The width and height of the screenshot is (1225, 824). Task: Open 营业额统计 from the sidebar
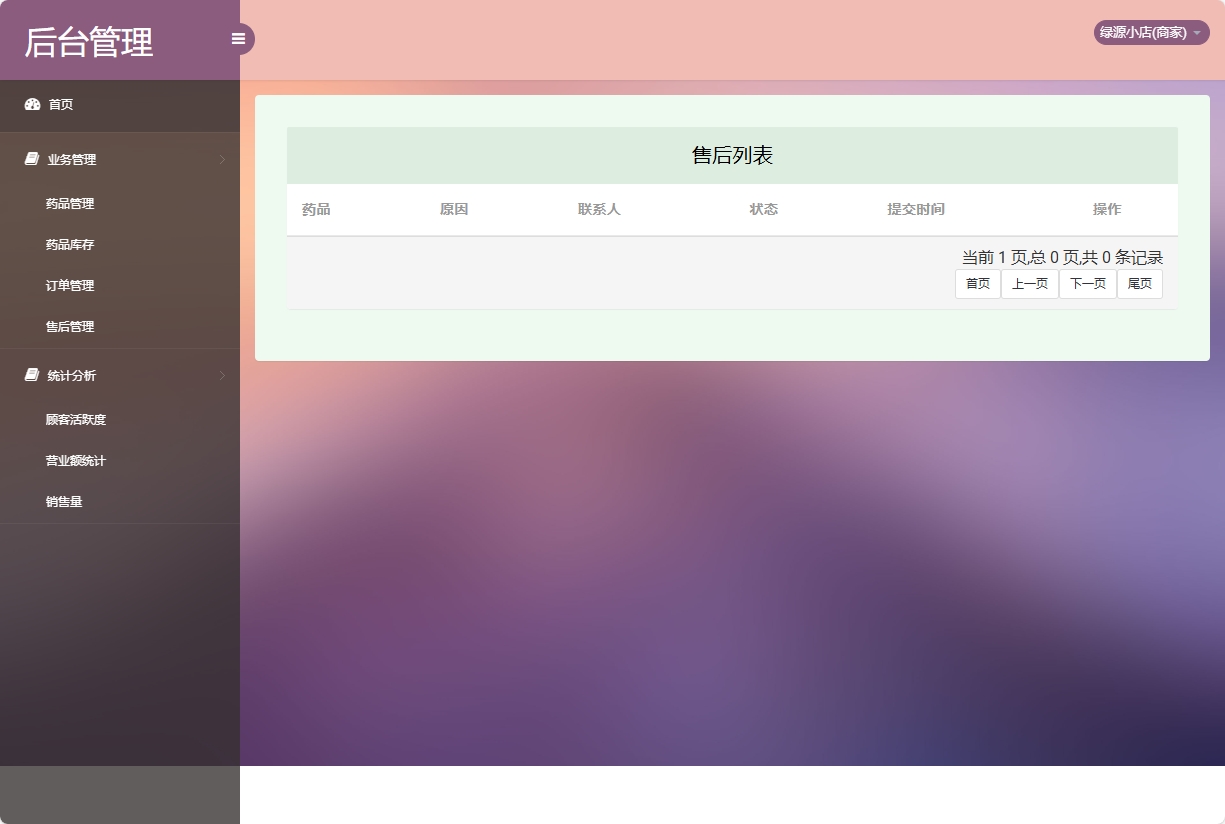click(x=78, y=460)
